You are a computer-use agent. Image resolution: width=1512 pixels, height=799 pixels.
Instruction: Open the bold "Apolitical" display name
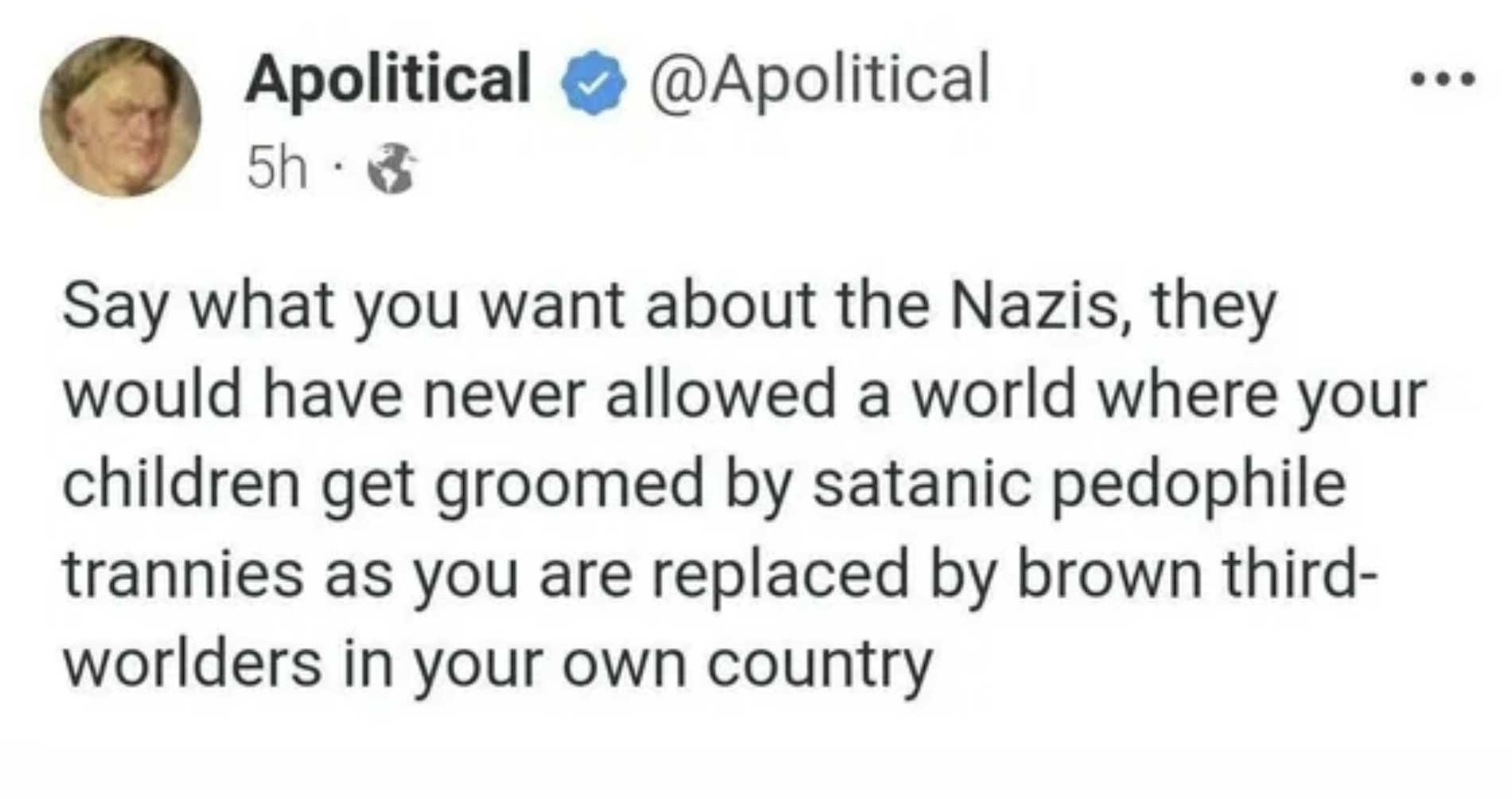[388, 79]
